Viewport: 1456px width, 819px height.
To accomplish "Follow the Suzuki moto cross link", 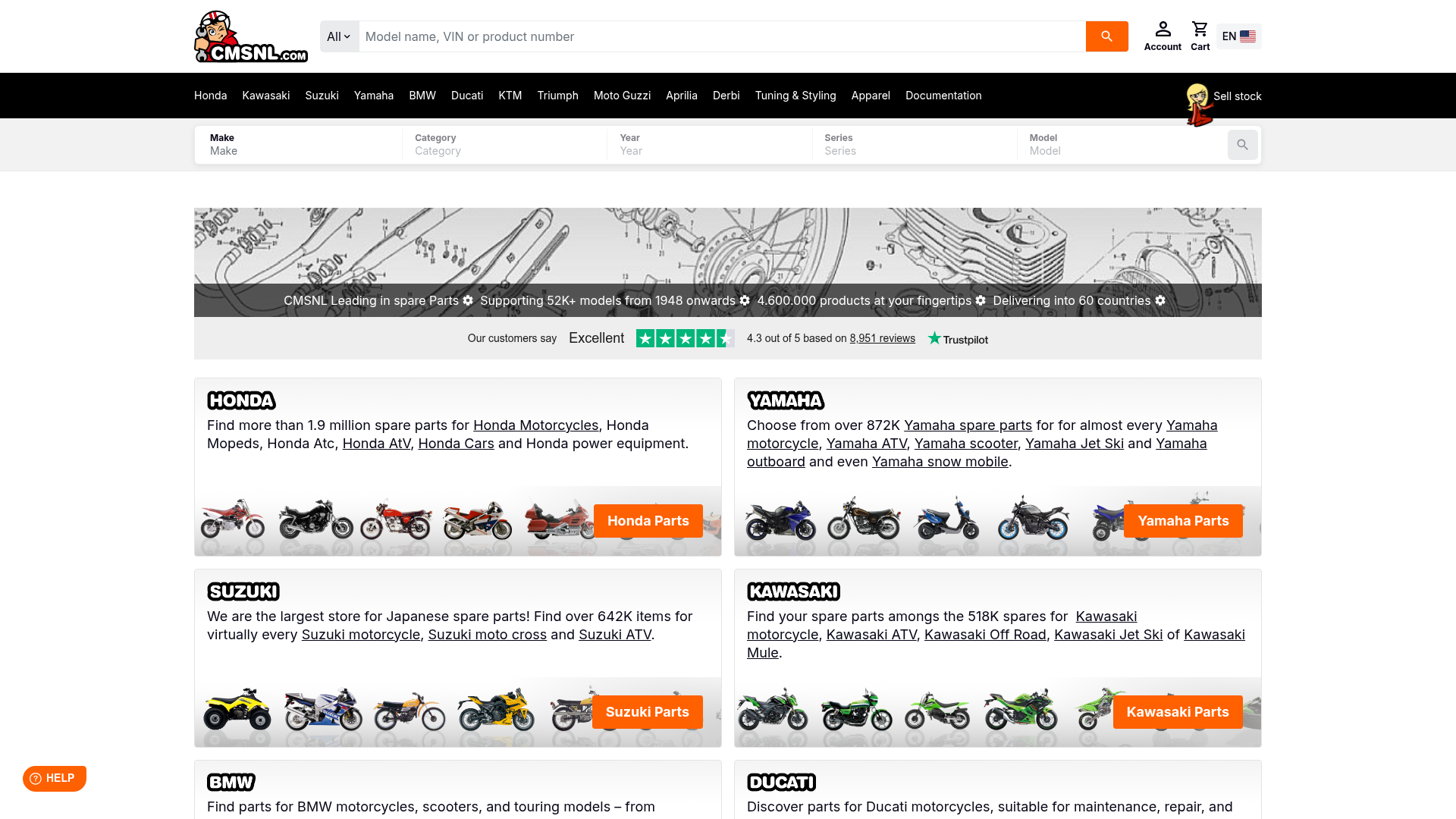I will click(x=488, y=635).
